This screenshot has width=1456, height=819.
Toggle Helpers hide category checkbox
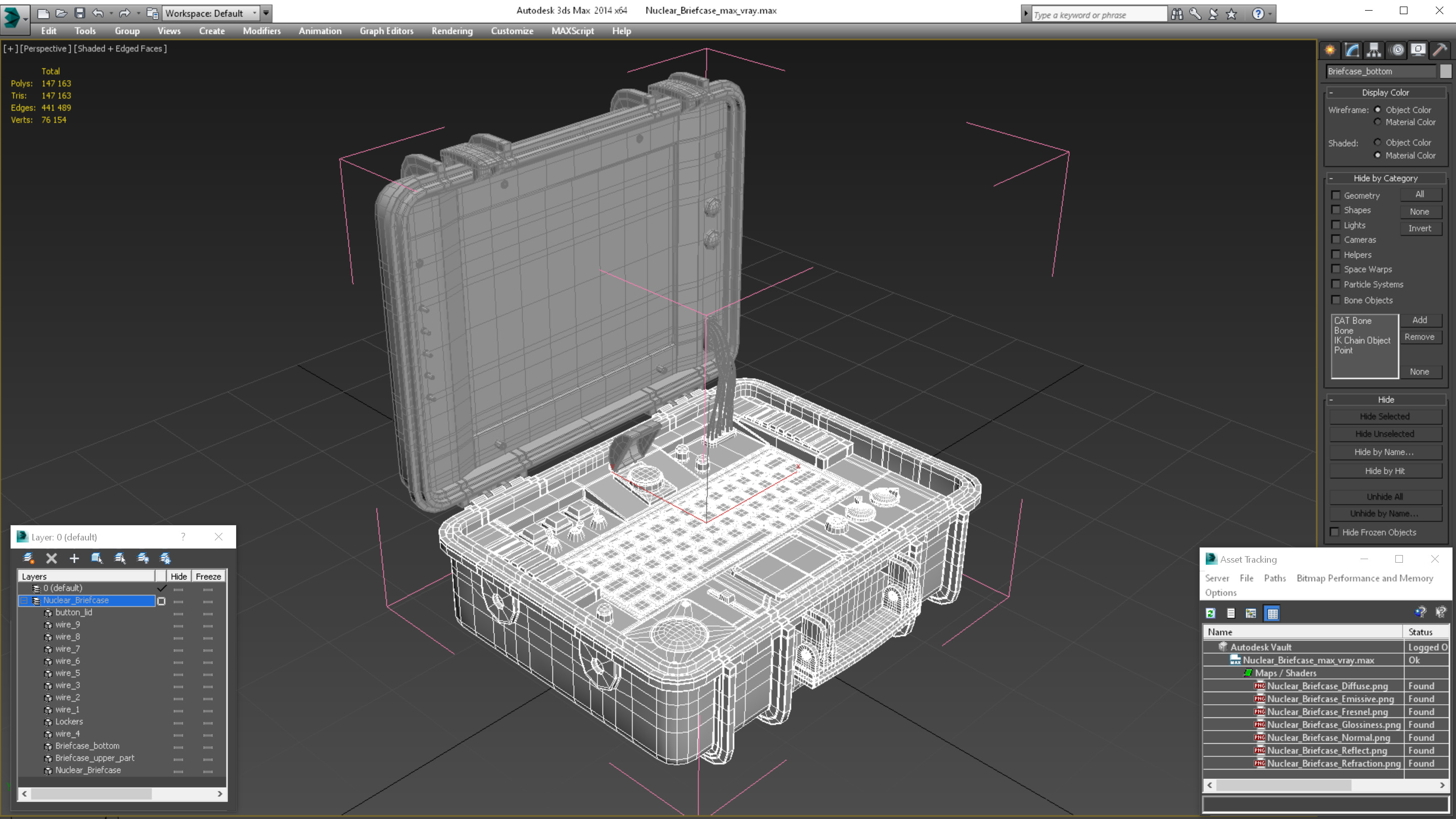click(1336, 254)
